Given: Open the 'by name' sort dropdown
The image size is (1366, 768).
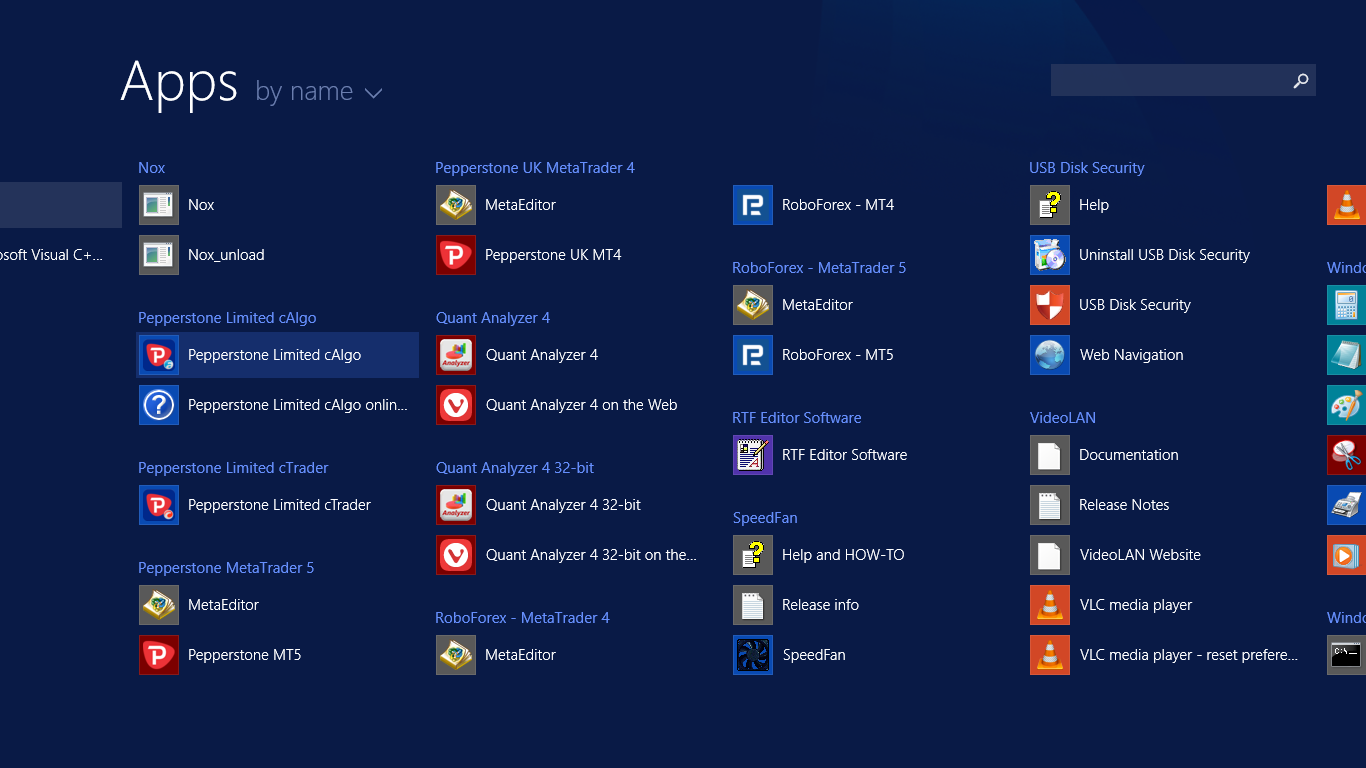Looking at the screenshot, I should [319, 92].
